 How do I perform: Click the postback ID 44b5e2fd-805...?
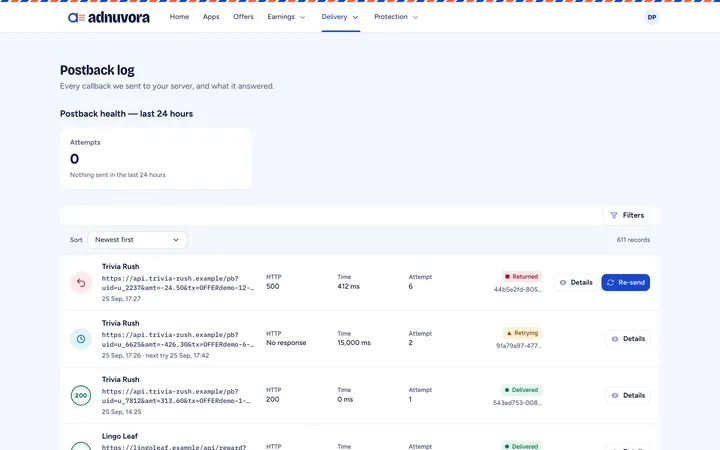[x=518, y=290]
